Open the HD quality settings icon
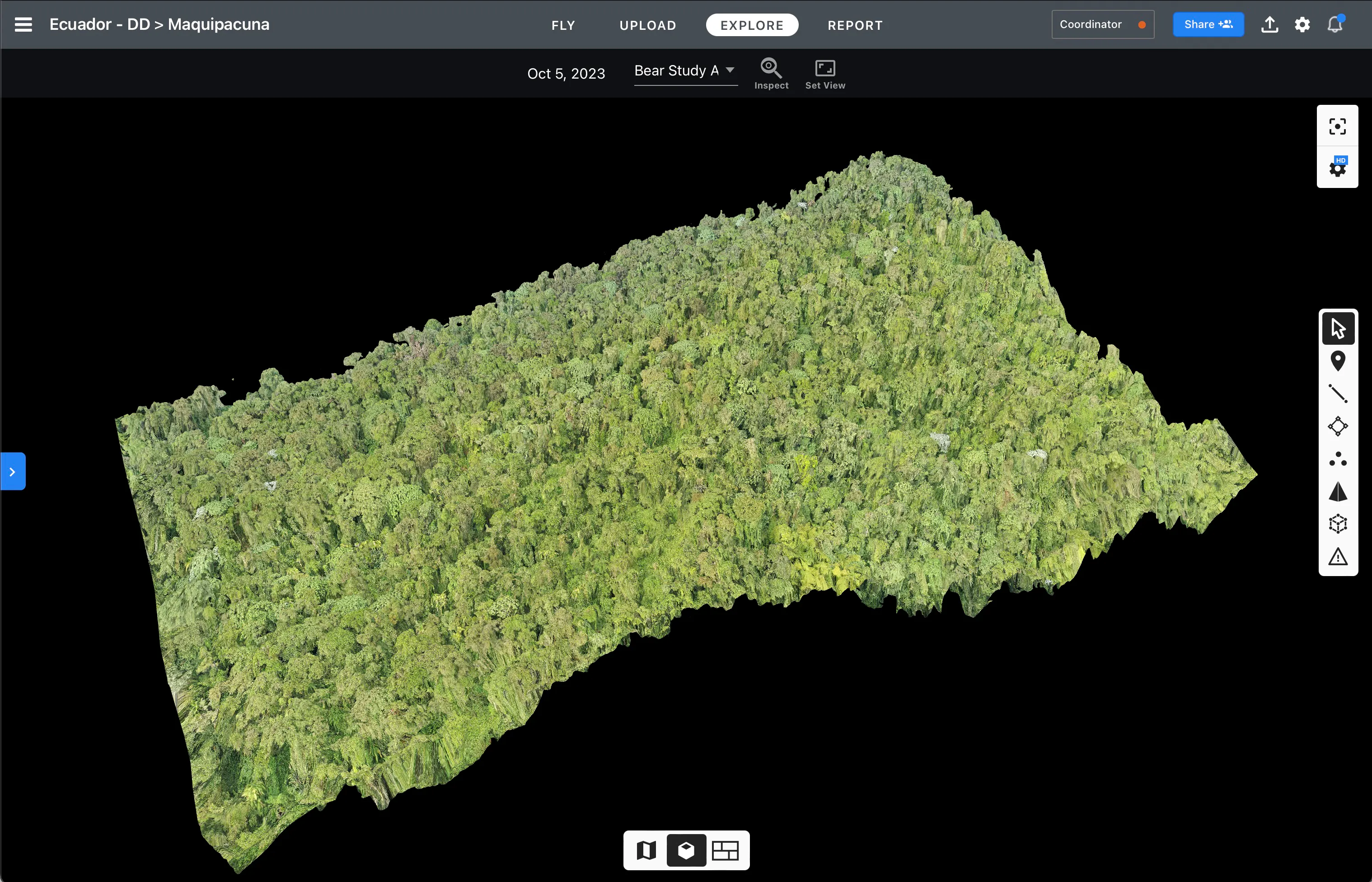This screenshot has width=1372, height=882. pyautogui.click(x=1337, y=167)
